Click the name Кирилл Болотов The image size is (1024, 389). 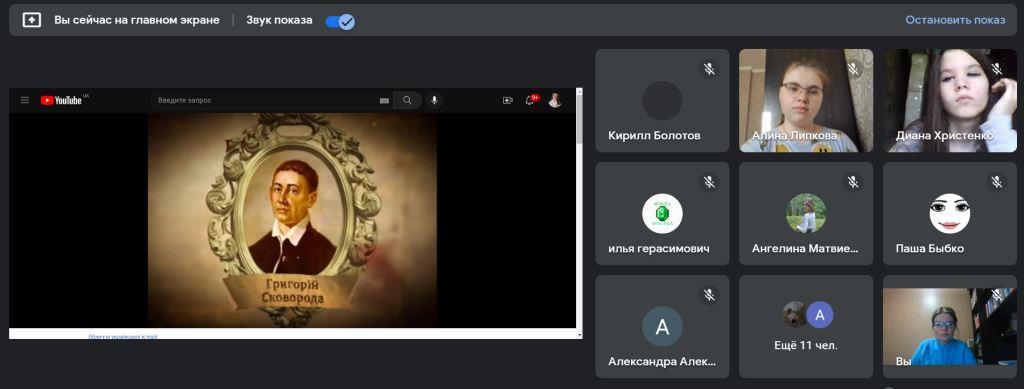coord(654,136)
